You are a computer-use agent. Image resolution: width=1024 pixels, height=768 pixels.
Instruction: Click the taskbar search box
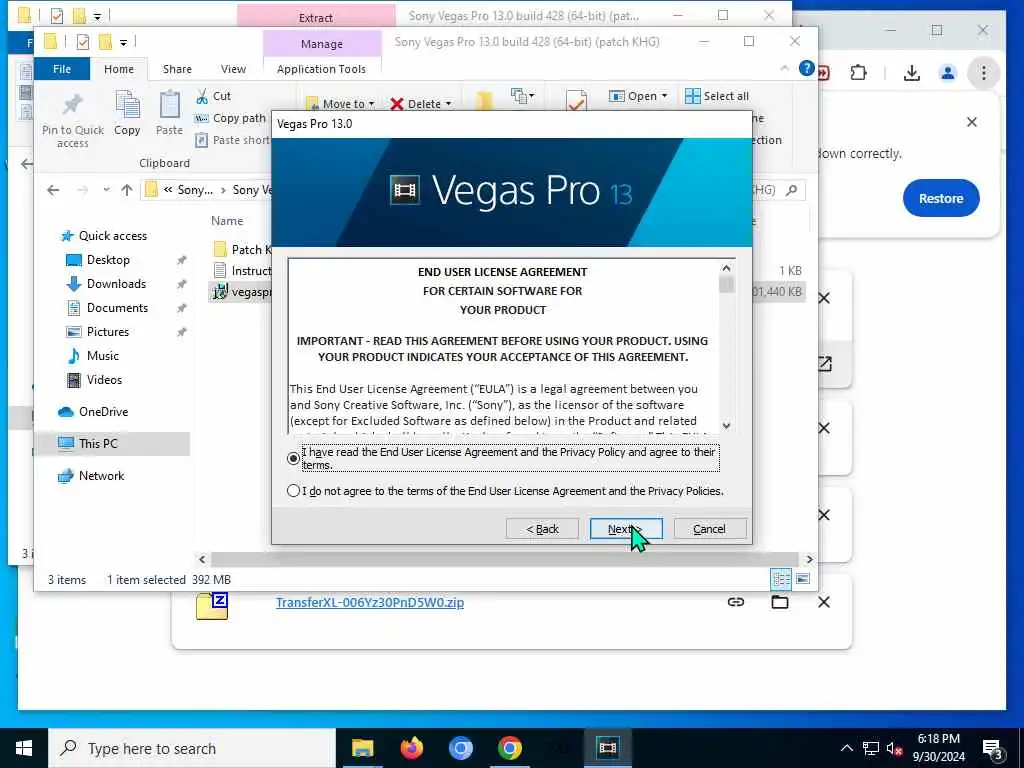pyautogui.click(x=192, y=748)
